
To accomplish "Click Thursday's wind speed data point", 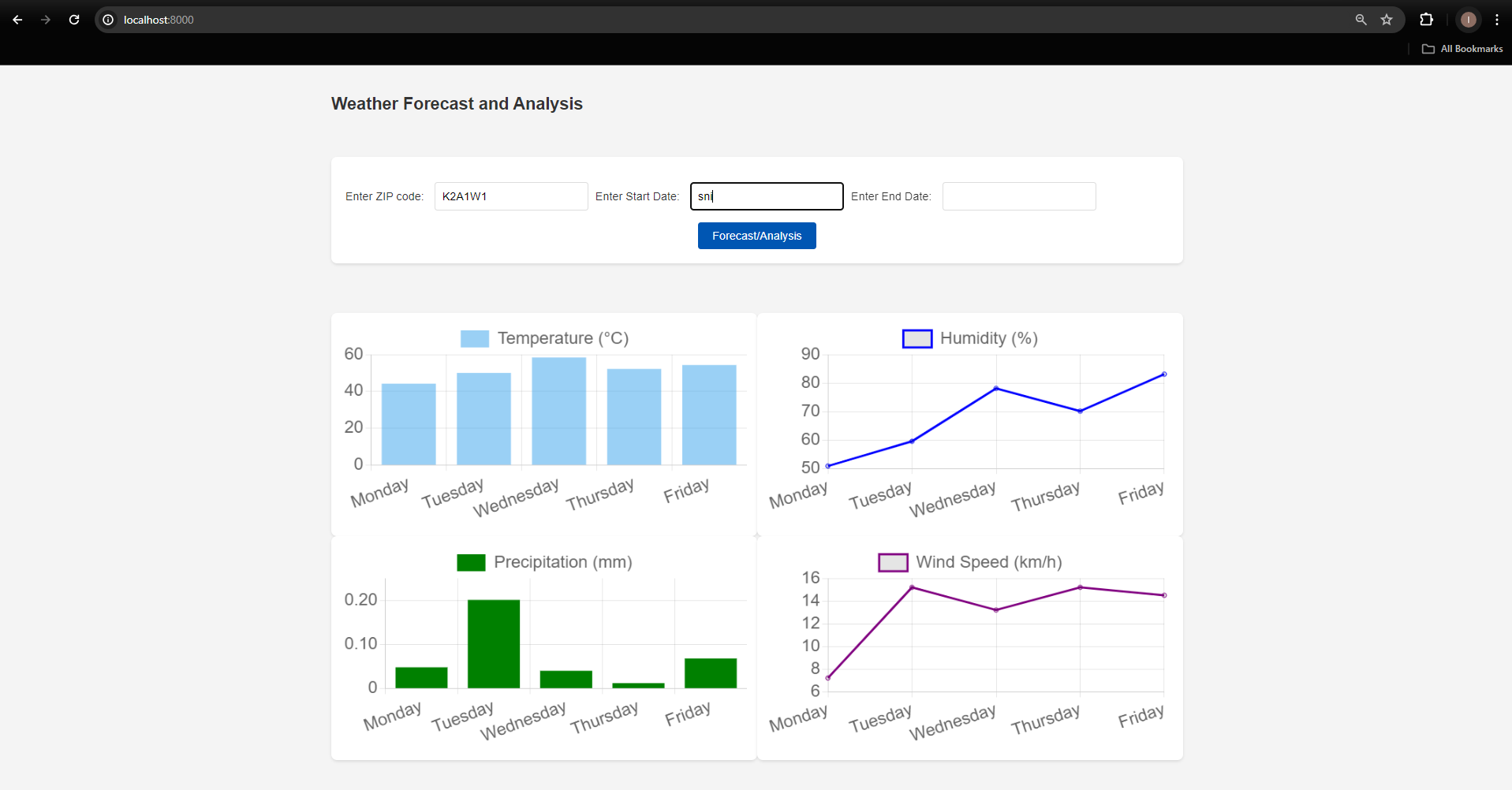I will tap(1081, 587).
